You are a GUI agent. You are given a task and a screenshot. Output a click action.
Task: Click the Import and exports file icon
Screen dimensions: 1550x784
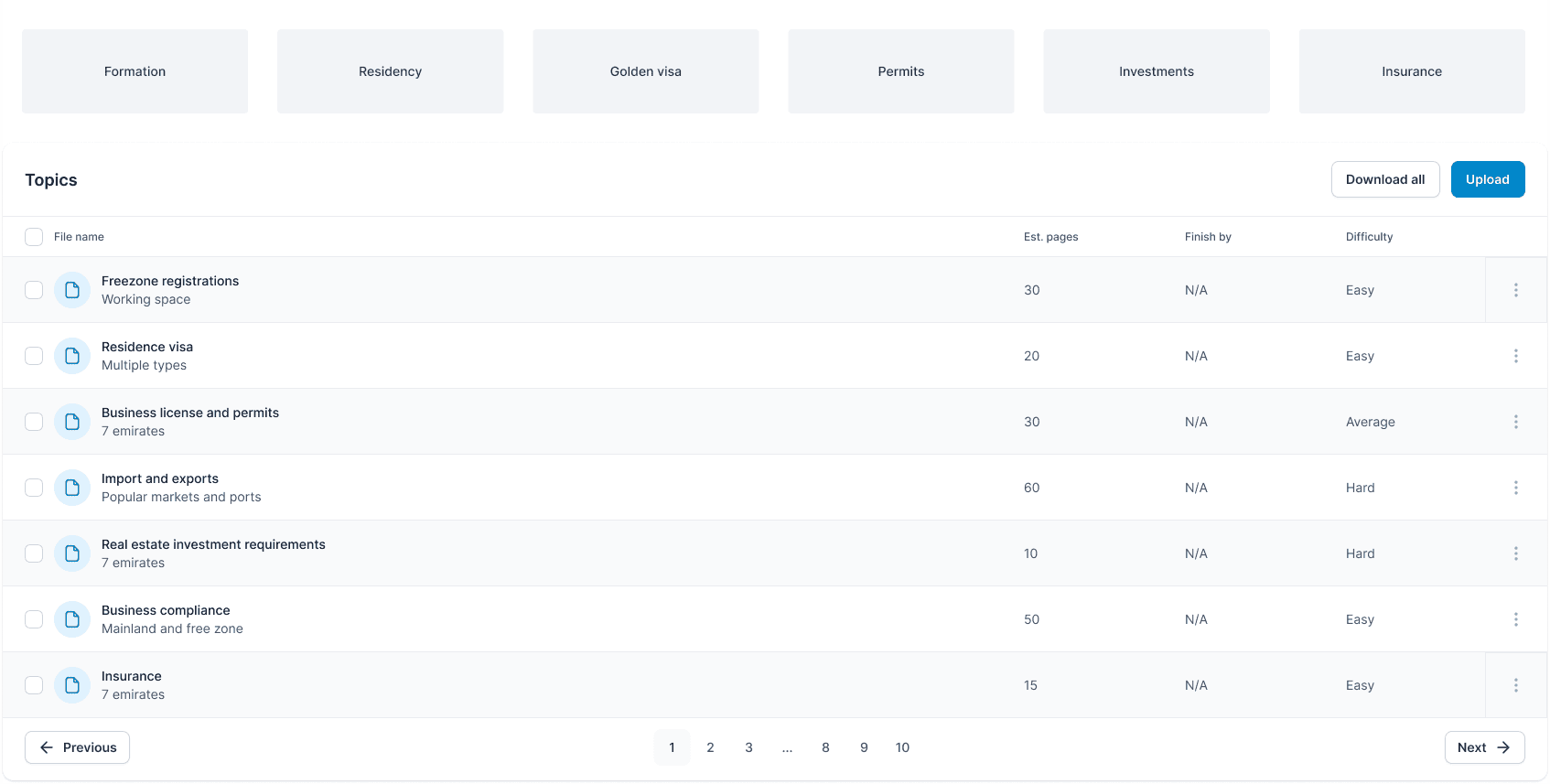click(x=72, y=488)
